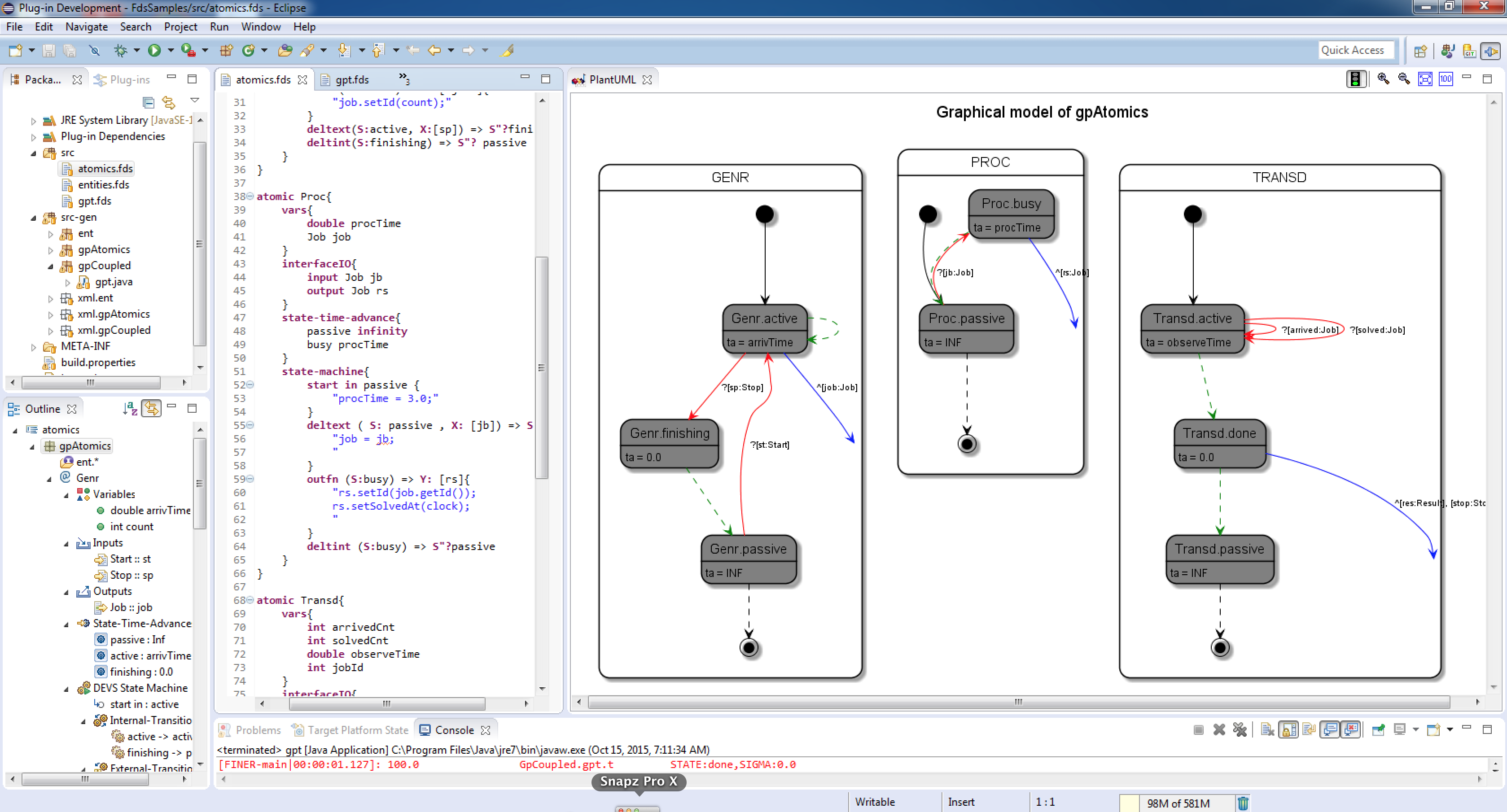1507x812 pixels.
Task: Launch Debug with the bug icon
Action: (x=121, y=51)
